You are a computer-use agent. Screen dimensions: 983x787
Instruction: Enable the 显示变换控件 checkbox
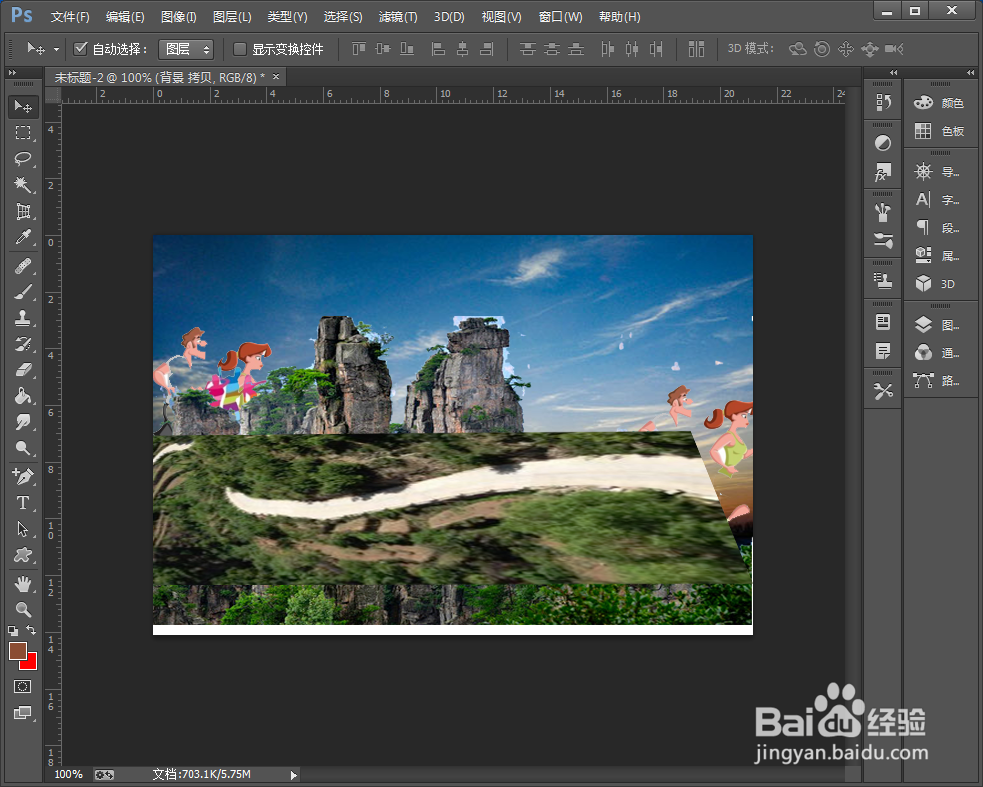point(239,49)
